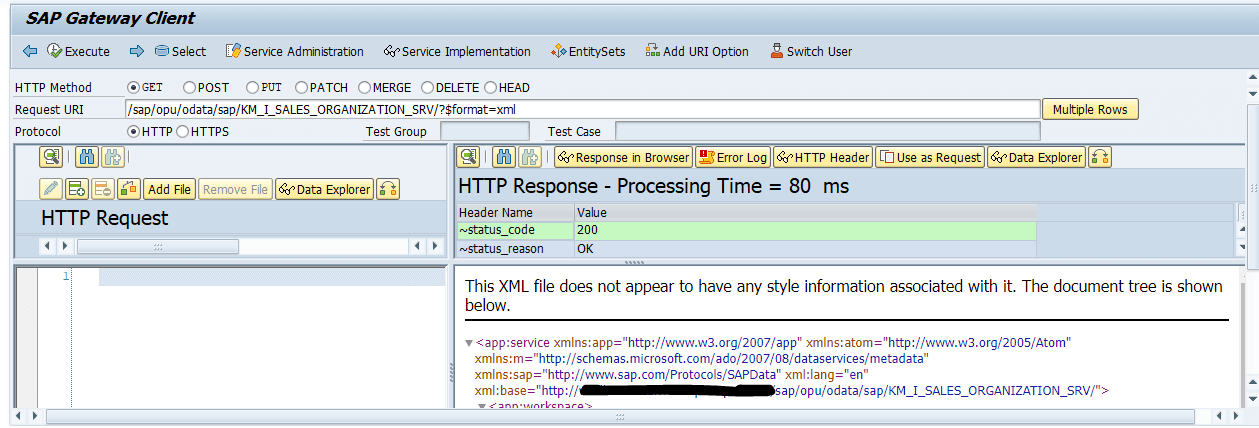Select the PUT HTTP method
The image size is (1259, 428).
click(252, 88)
